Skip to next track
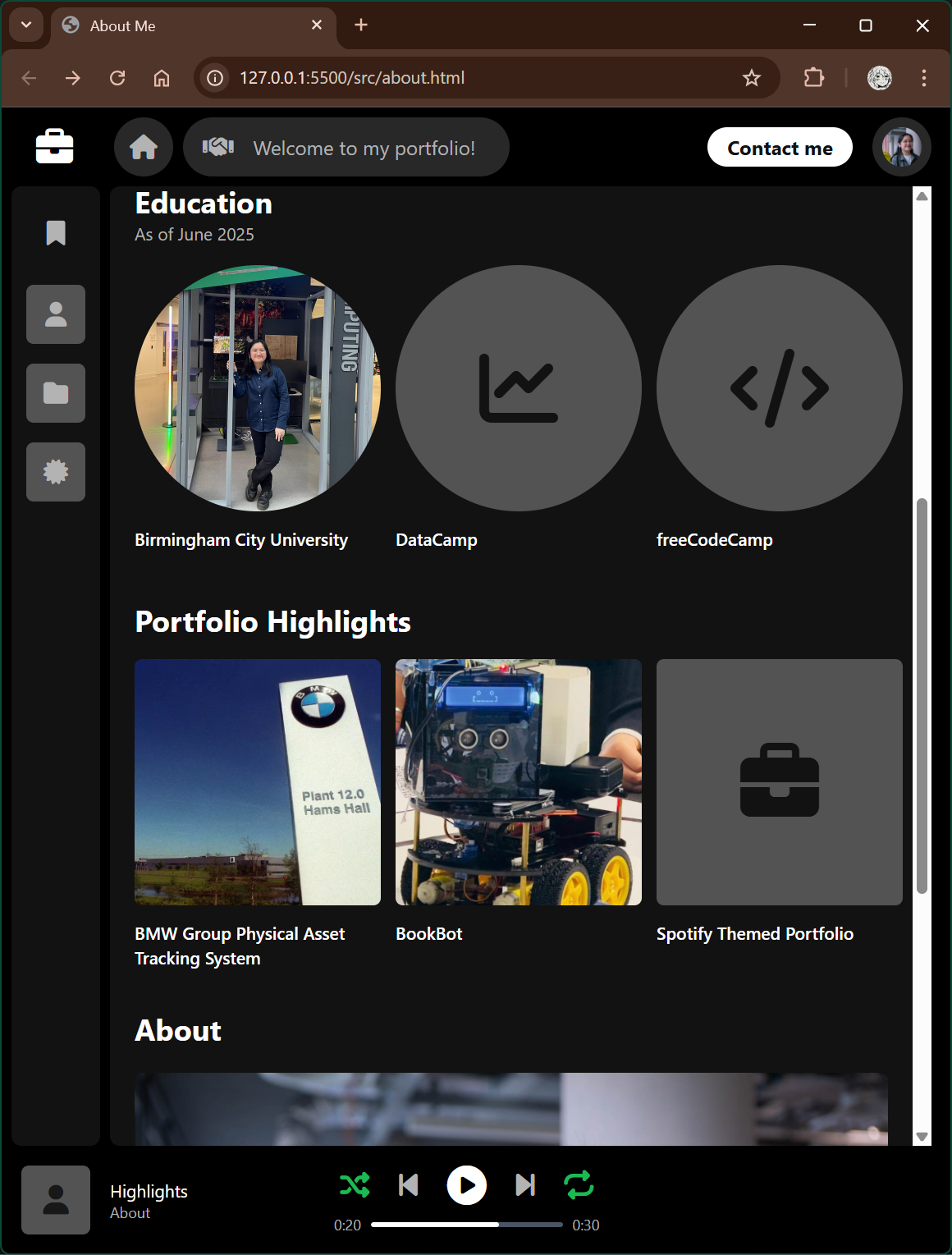Screen dimensions: 952x1255 coord(525,1185)
